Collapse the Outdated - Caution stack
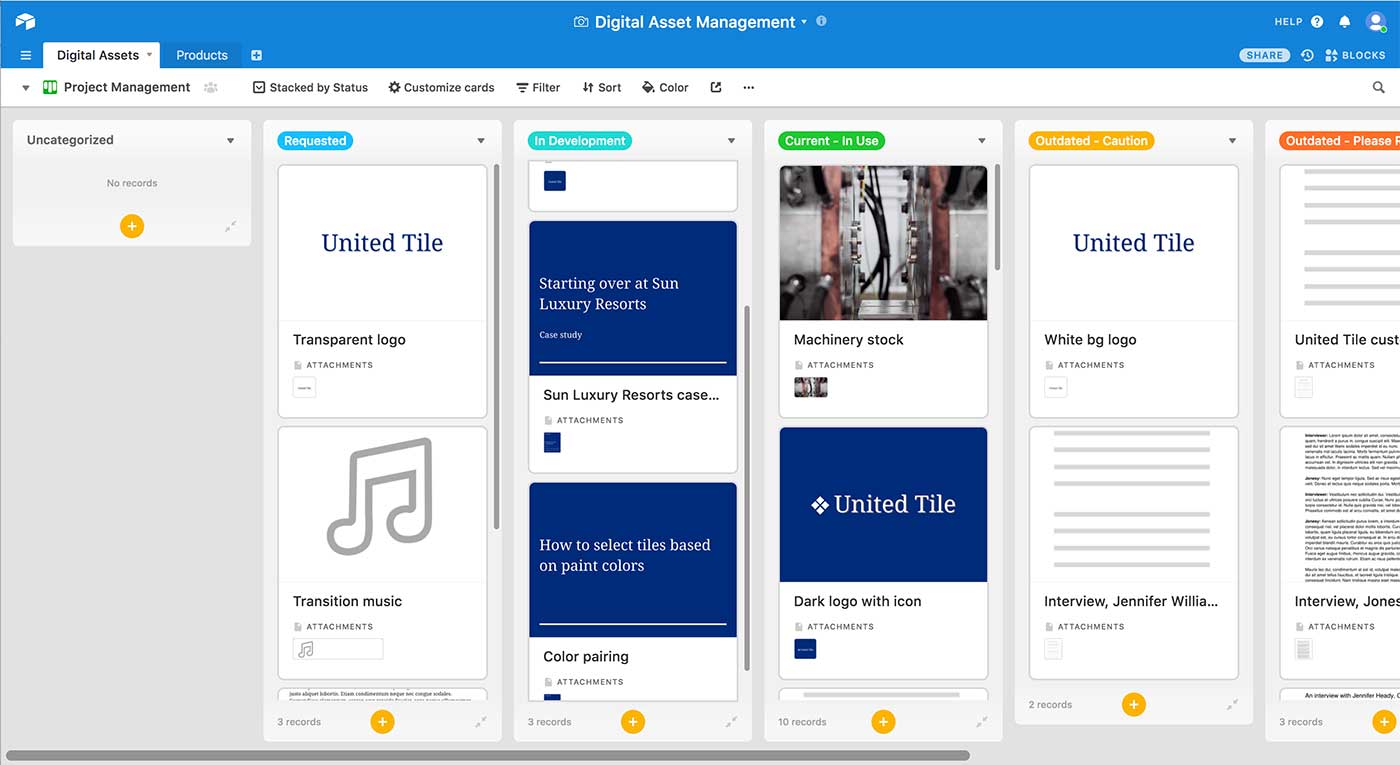Screen dimensions: 1400x765 click(1232, 704)
